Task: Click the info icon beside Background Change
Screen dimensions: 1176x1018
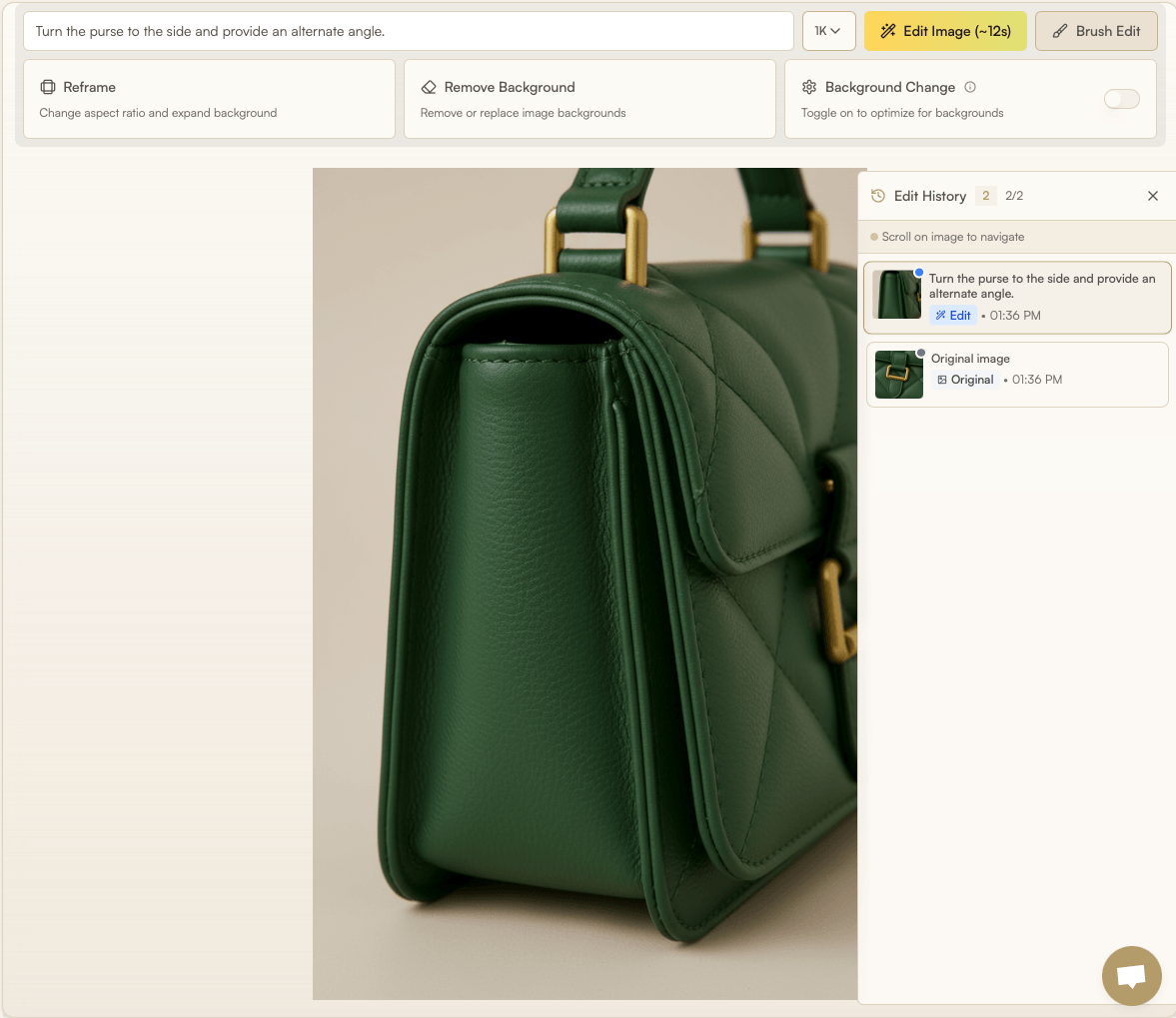Action: tap(970, 87)
